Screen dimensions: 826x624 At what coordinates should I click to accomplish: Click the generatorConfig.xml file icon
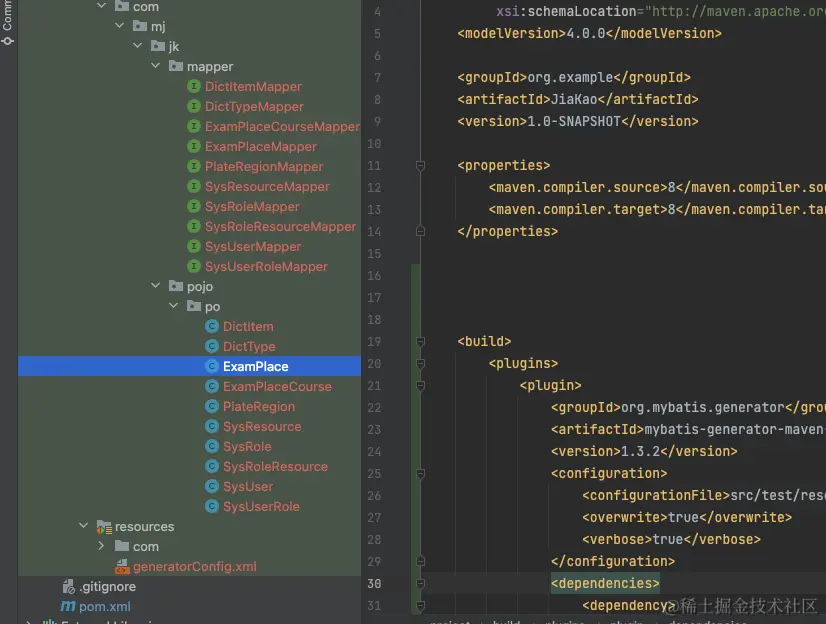(x=122, y=567)
